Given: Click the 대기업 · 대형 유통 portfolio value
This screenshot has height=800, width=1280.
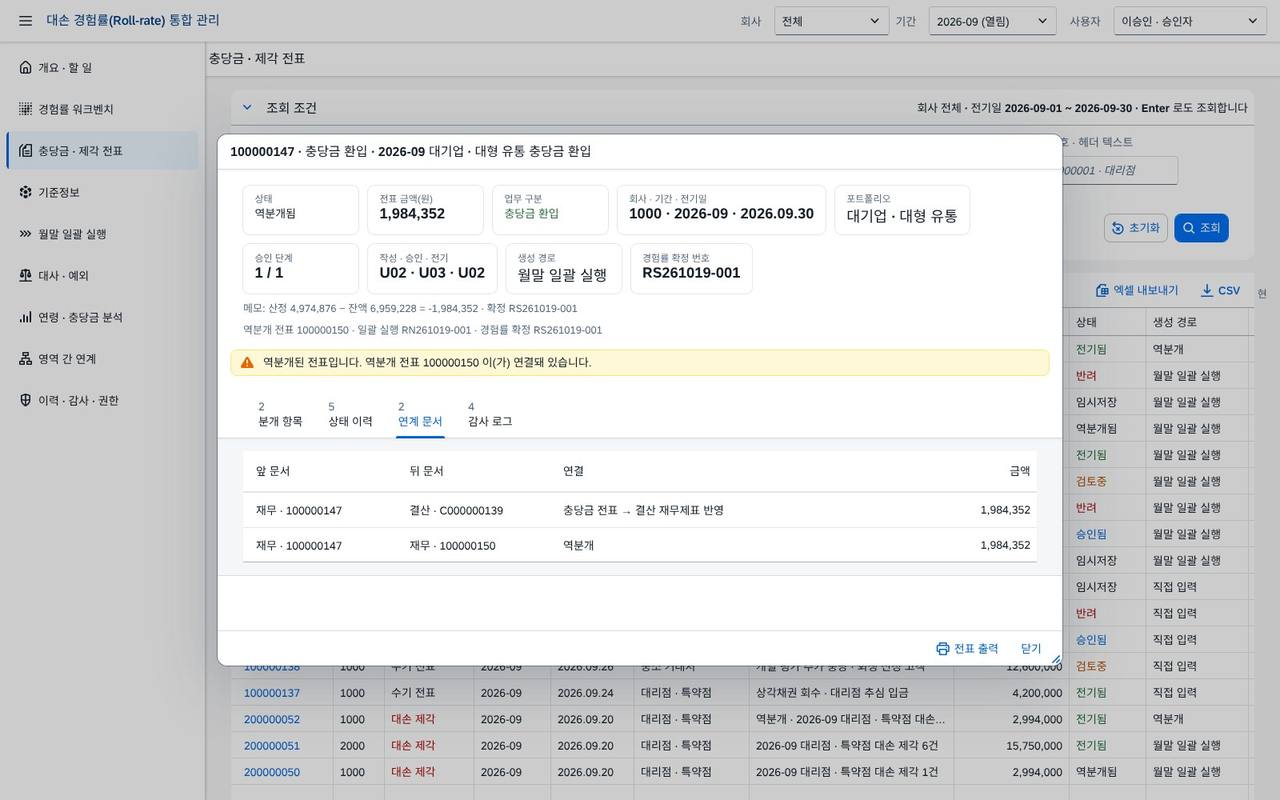Looking at the screenshot, I should tap(902, 215).
